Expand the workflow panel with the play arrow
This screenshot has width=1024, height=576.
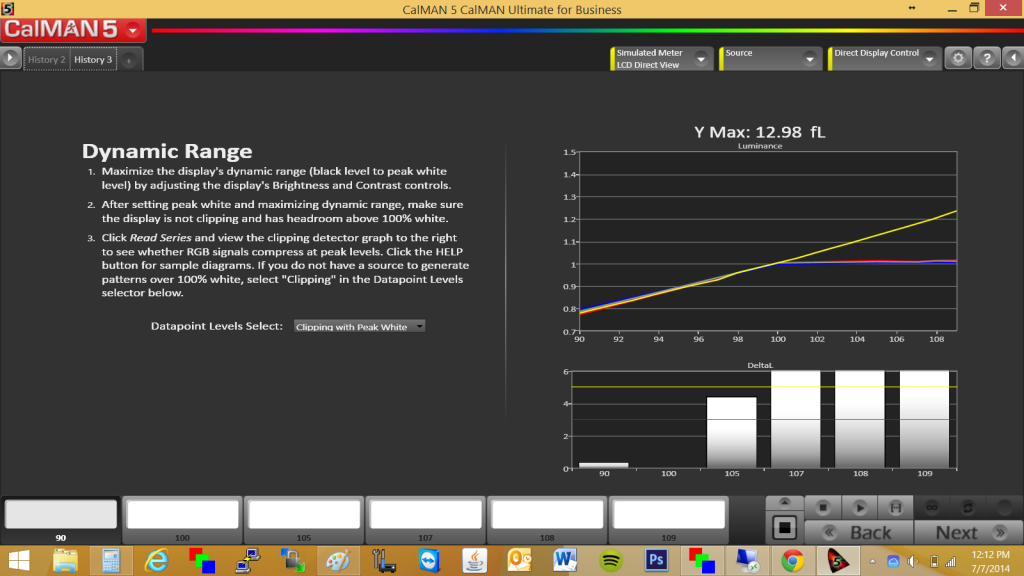pos(10,58)
